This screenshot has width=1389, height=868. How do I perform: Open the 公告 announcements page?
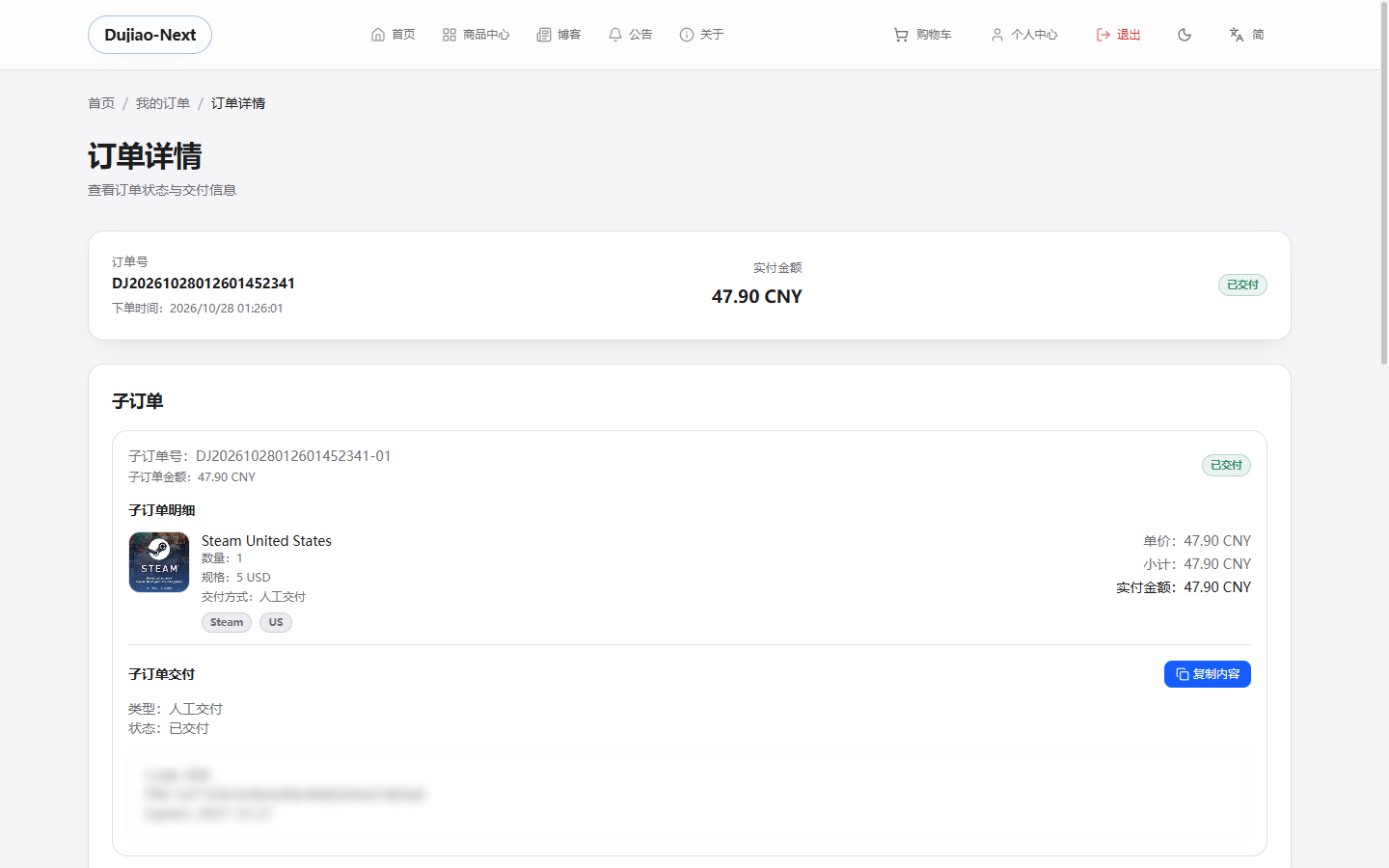(x=630, y=35)
